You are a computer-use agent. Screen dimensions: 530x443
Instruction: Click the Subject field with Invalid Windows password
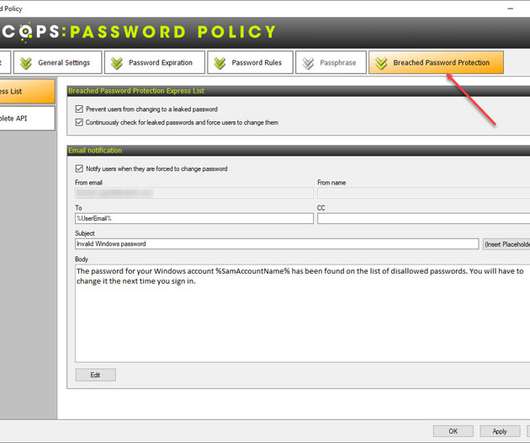(x=277, y=244)
